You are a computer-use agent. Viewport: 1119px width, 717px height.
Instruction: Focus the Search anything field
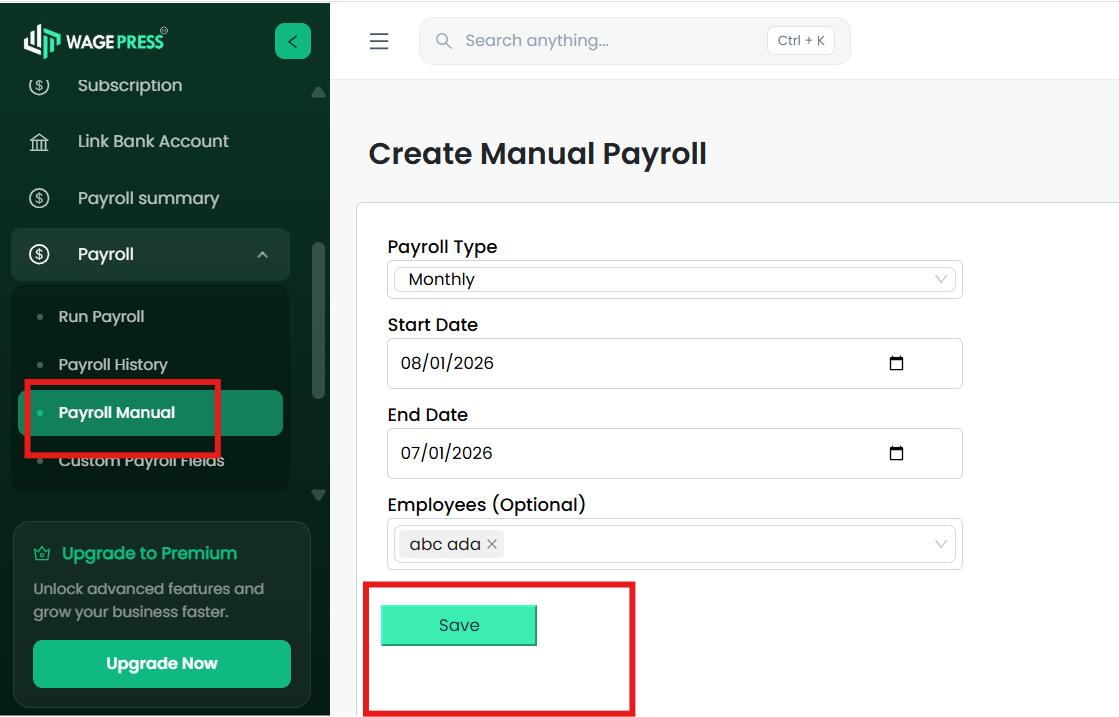634,41
